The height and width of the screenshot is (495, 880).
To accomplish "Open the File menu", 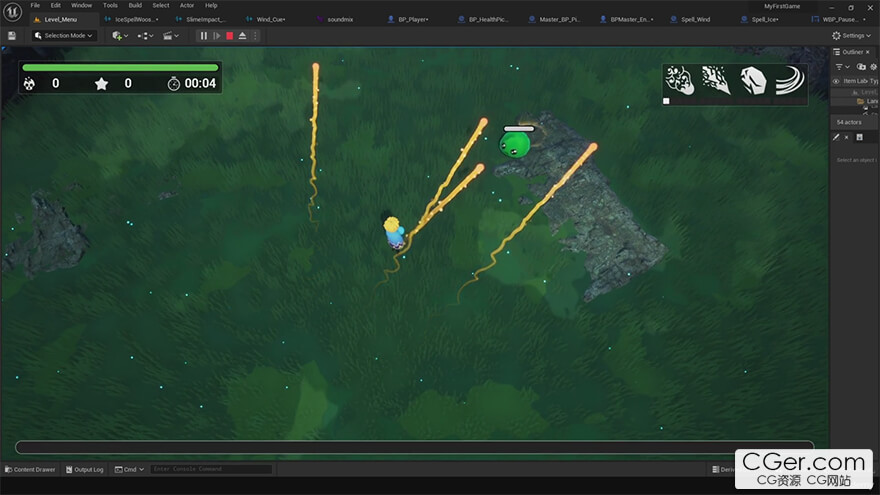I will point(35,5).
